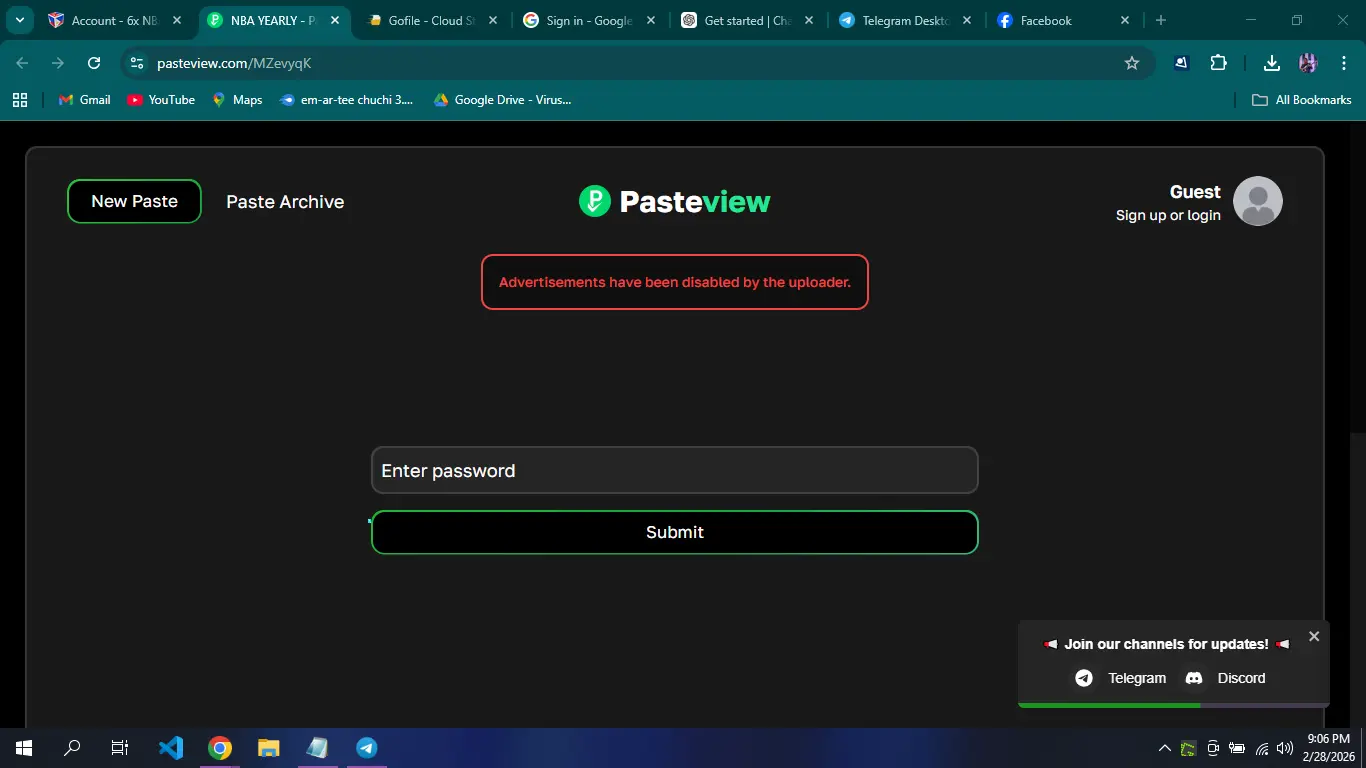1366x768 pixels.
Task: Close the Facebook tab
Action: pyautogui.click(x=1125, y=20)
